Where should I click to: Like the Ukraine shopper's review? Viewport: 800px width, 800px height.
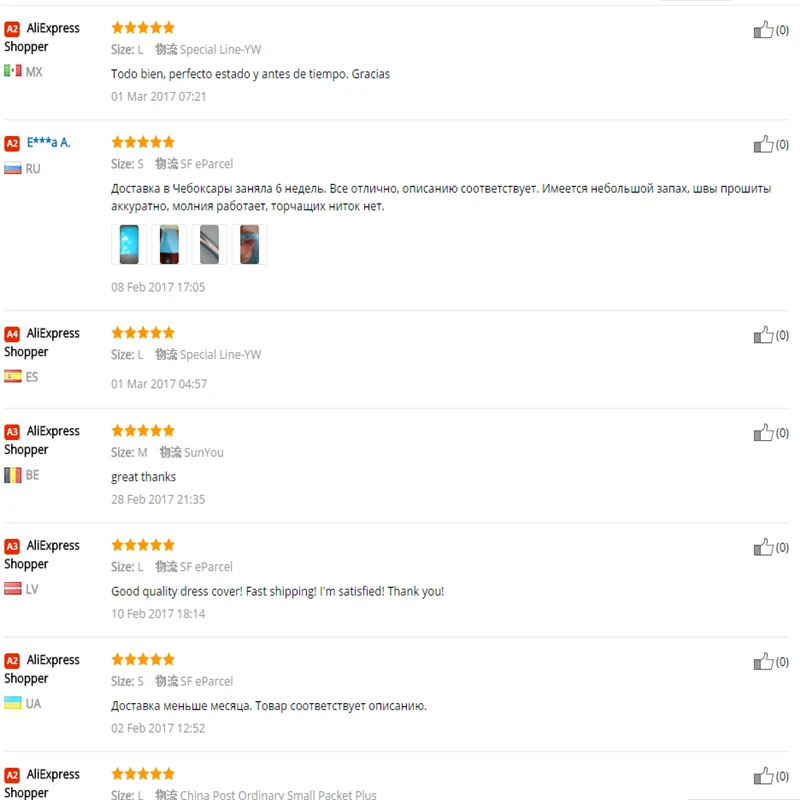click(763, 661)
